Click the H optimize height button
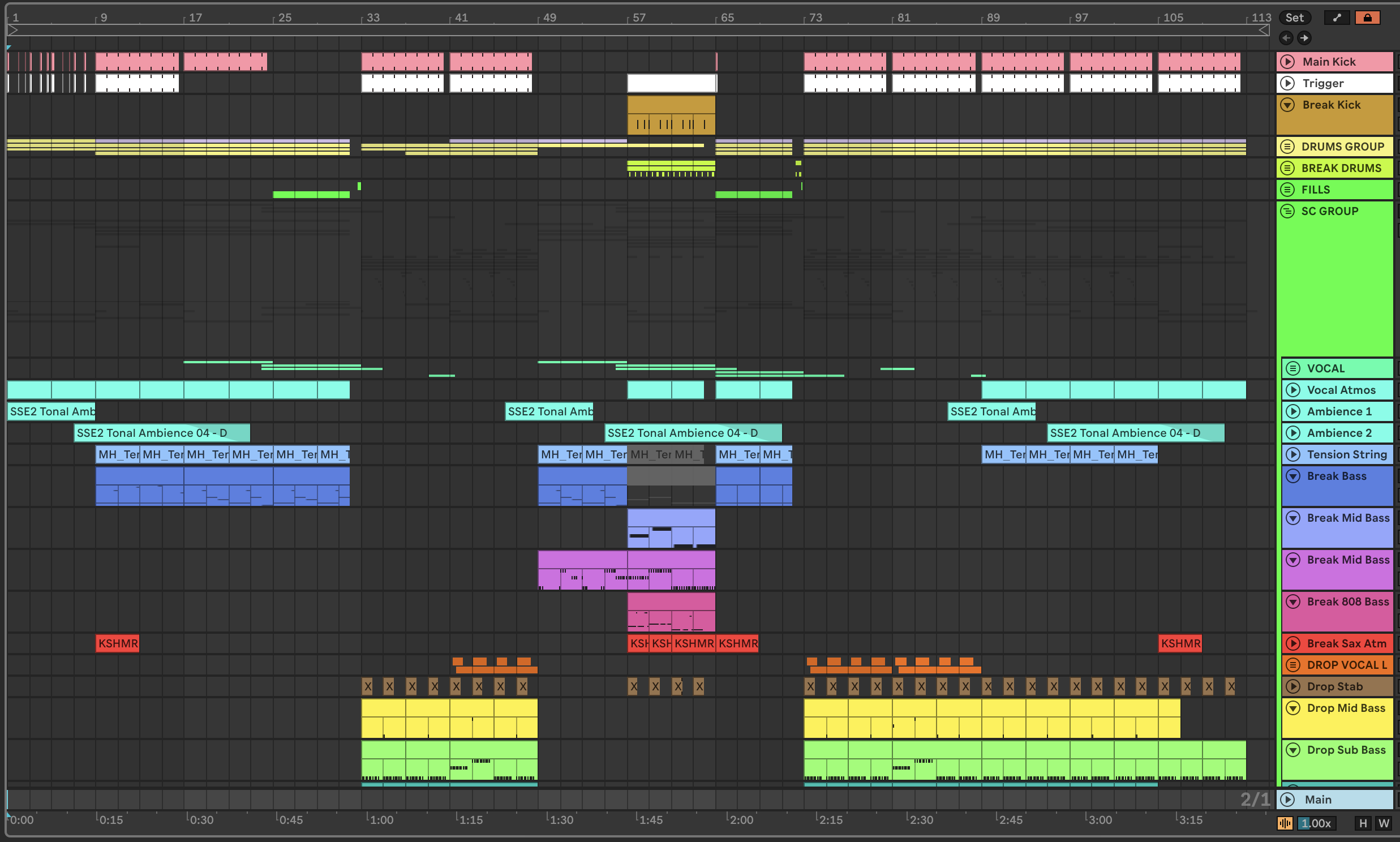Screen dimensions: 1400x842 (1363, 823)
